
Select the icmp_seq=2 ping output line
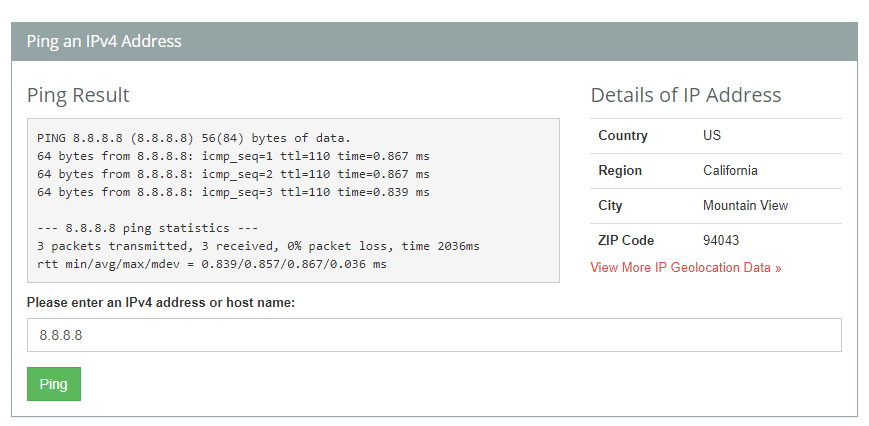[233, 174]
